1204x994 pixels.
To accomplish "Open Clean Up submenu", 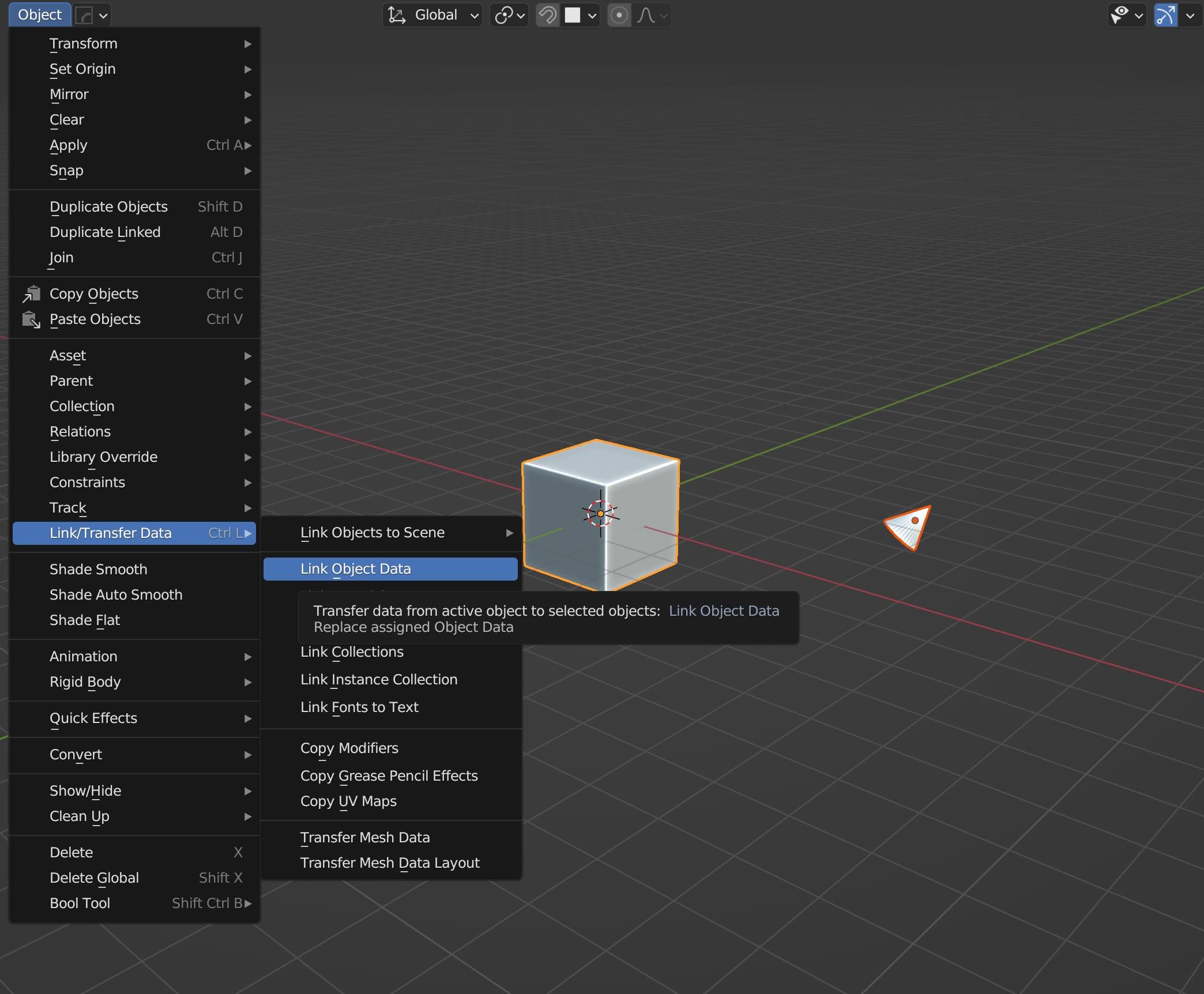I will coord(134,816).
